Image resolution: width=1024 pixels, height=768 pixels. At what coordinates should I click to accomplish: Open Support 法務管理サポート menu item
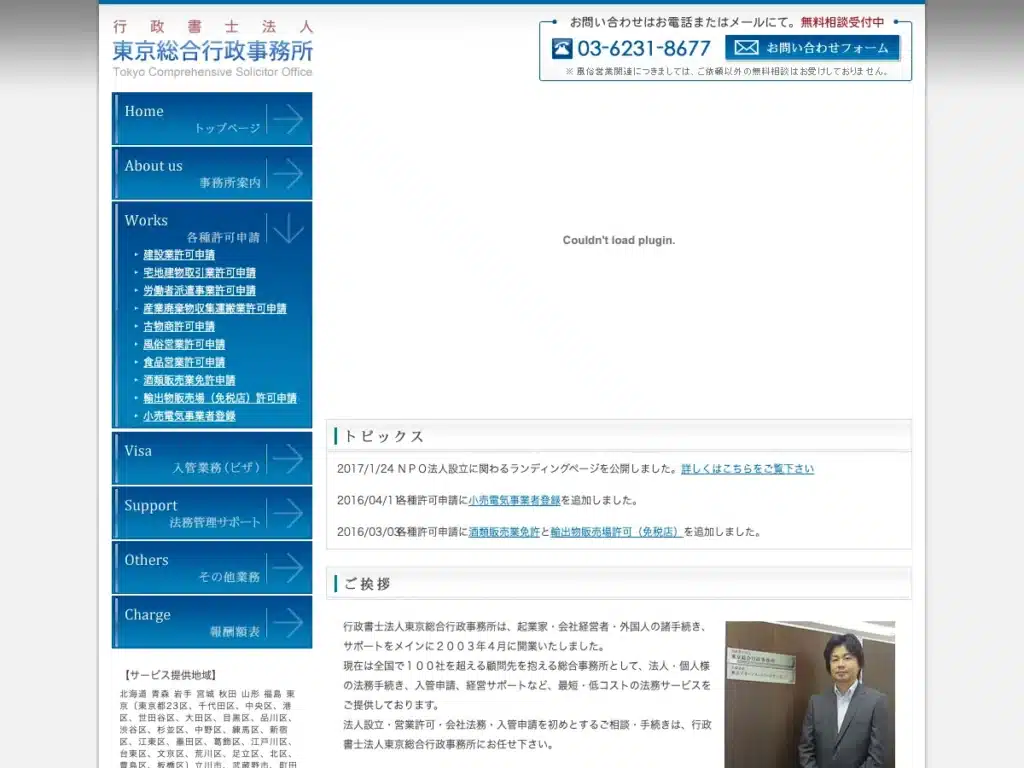(x=212, y=513)
